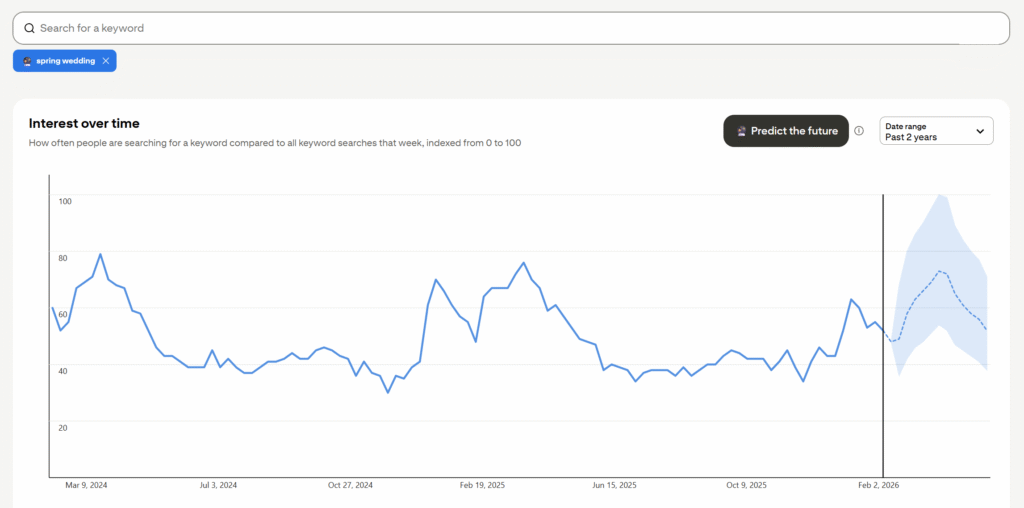Screen dimensions: 1024x508
Task: Click the Mar 9, 2024 axis label
Action: point(86,485)
